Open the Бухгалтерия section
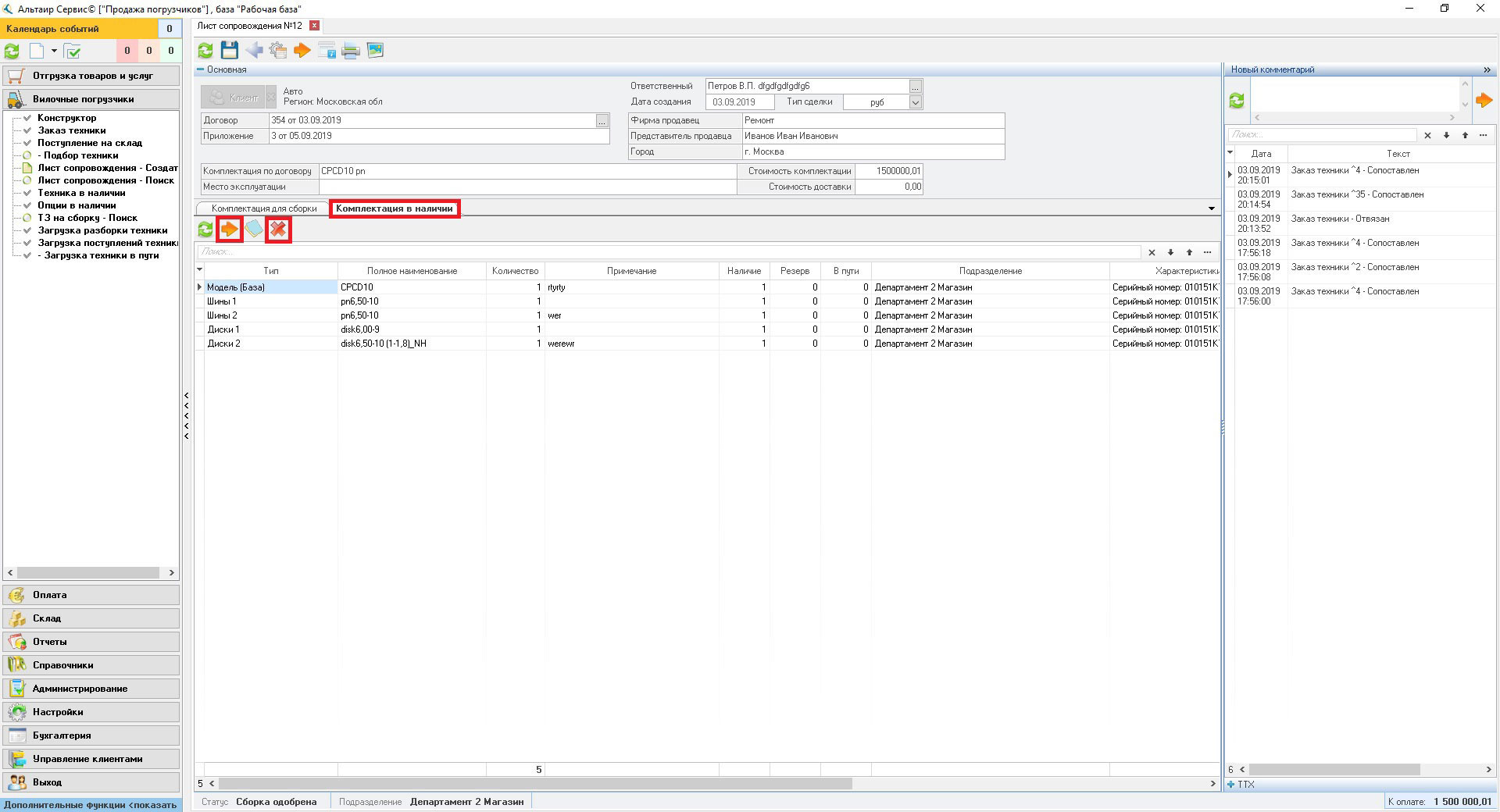This screenshot has width=1500, height=812. point(91,735)
